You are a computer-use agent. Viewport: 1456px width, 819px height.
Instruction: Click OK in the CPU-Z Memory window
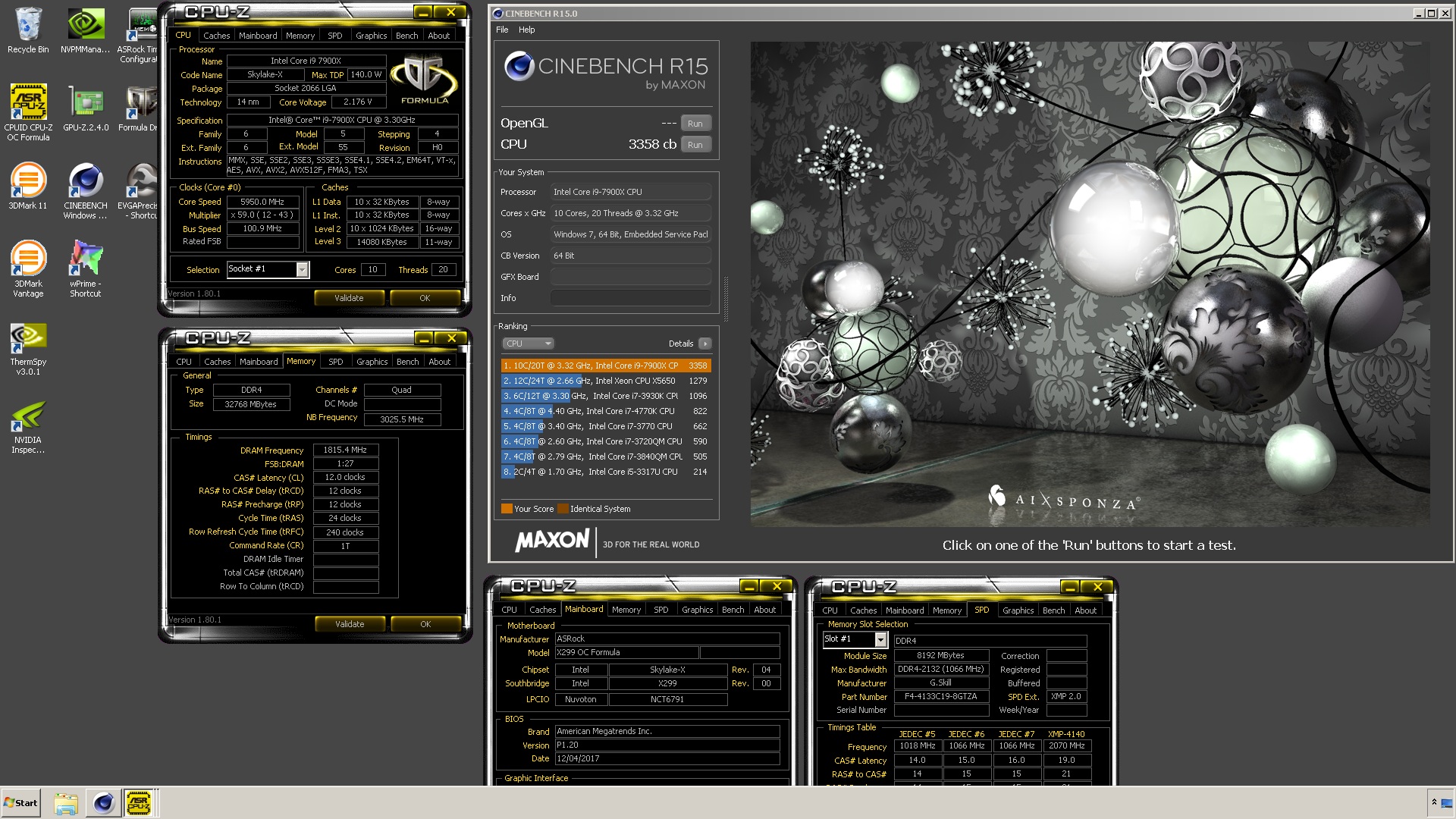click(425, 624)
